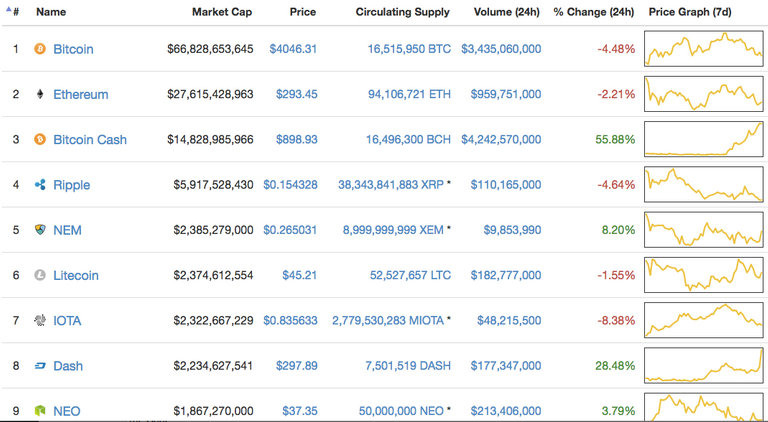Screen dimensions: 768x422
Task: Click the Ripple logo icon
Action: 40,185
